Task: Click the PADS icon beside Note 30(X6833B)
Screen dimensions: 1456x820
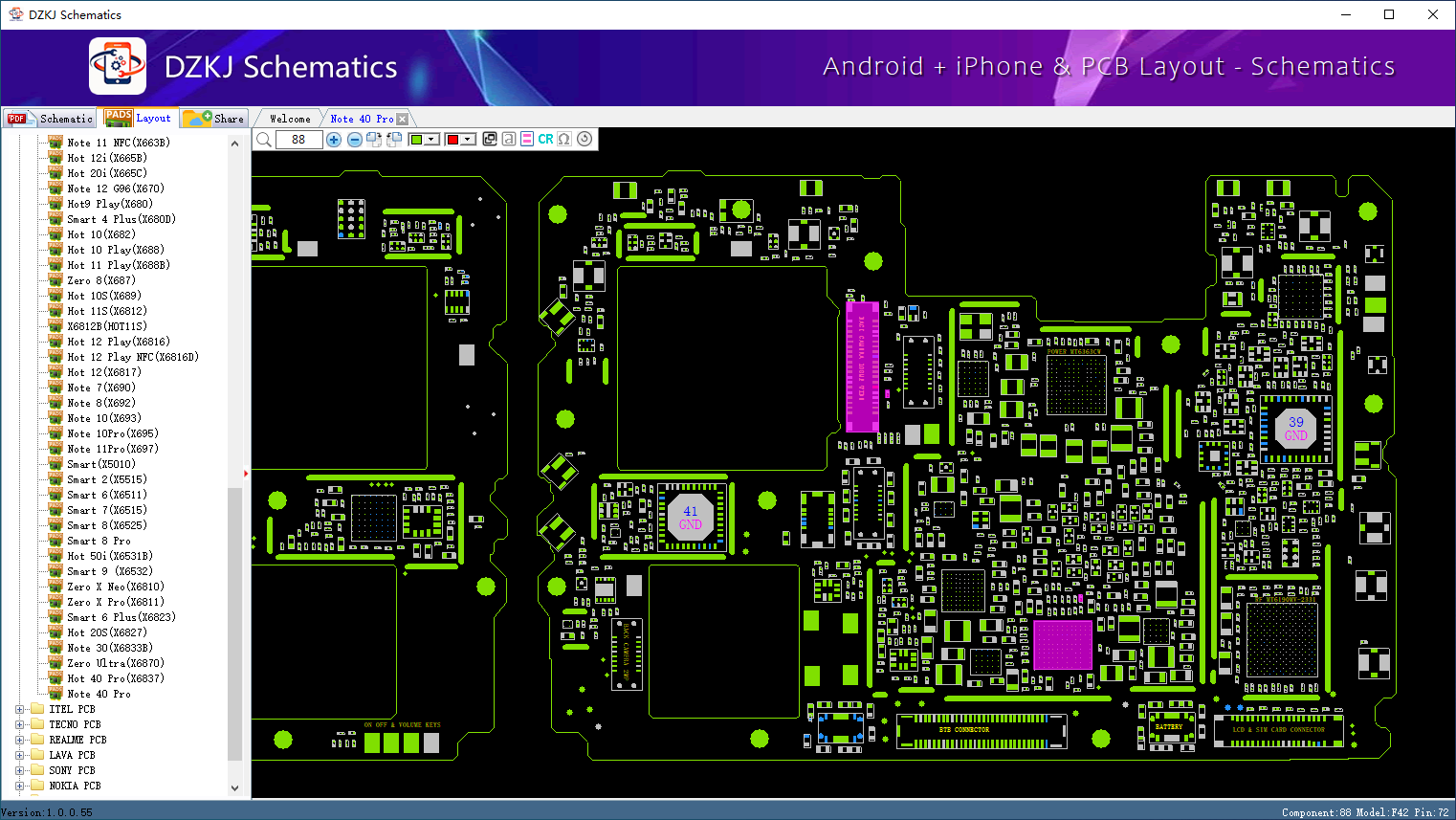Action: point(55,648)
